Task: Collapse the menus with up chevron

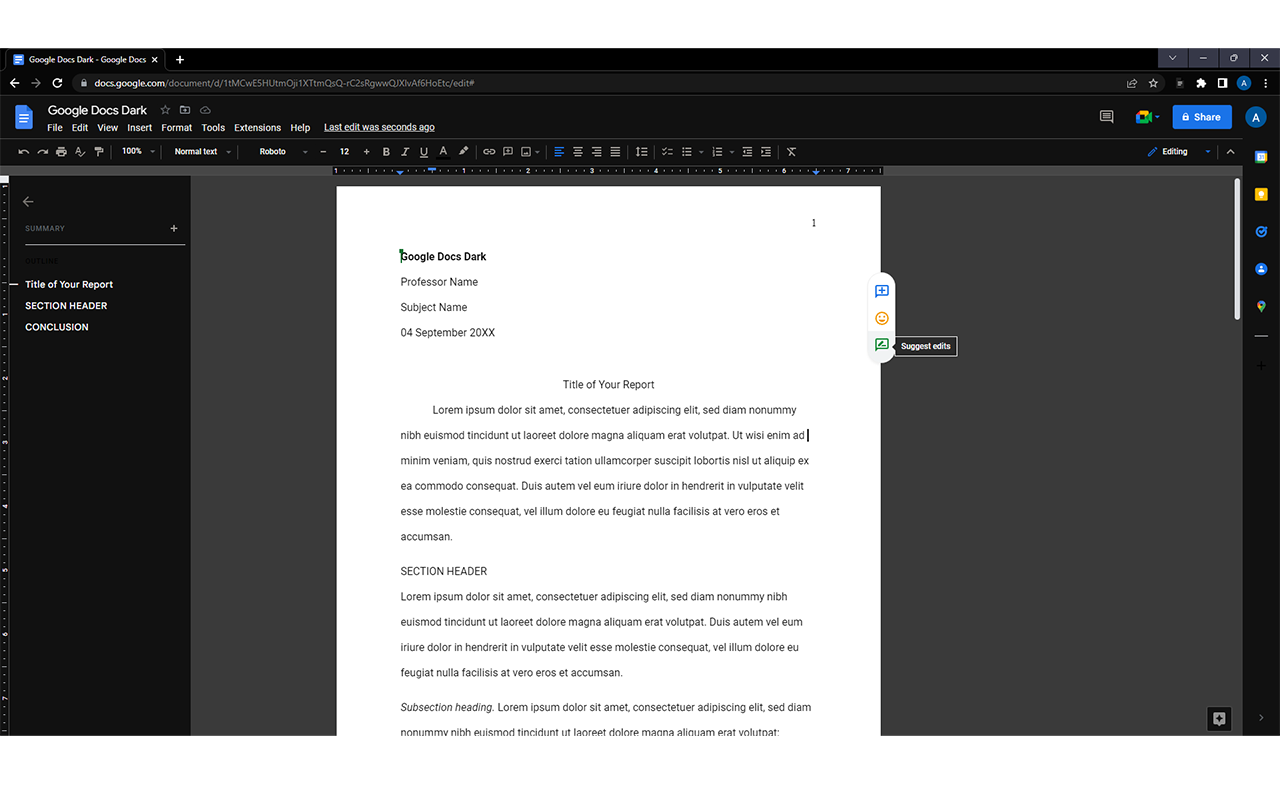Action: click(1231, 152)
